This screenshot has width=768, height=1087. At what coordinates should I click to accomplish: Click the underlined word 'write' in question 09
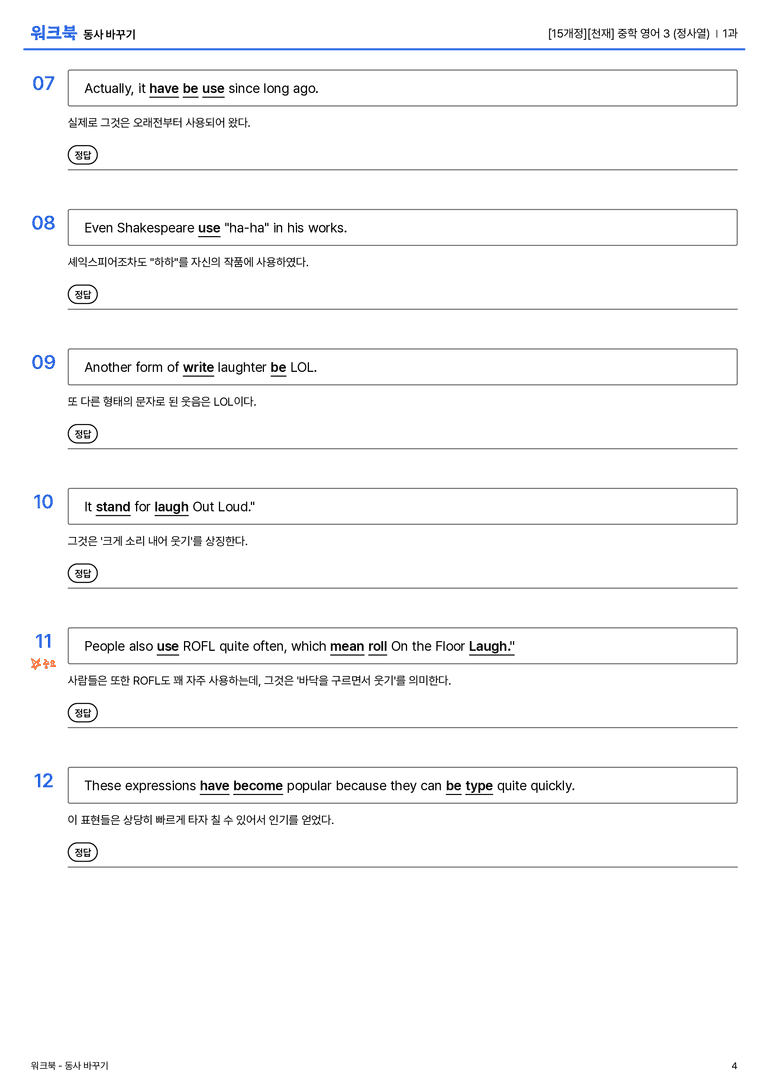click(198, 367)
